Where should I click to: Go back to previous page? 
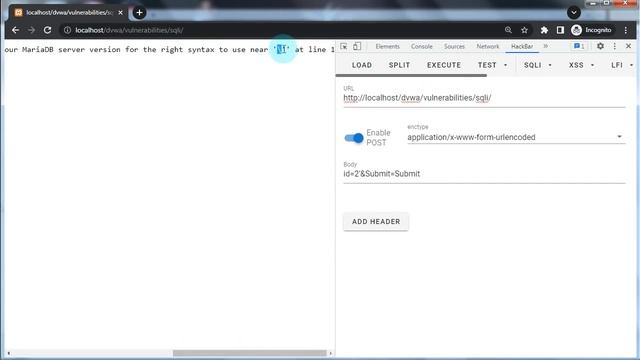pos(16,30)
